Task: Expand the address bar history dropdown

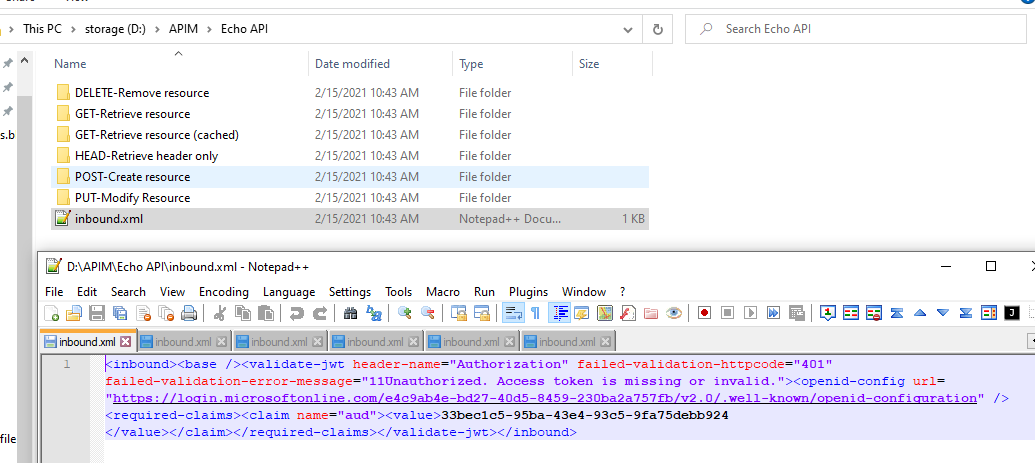Action: point(628,29)
